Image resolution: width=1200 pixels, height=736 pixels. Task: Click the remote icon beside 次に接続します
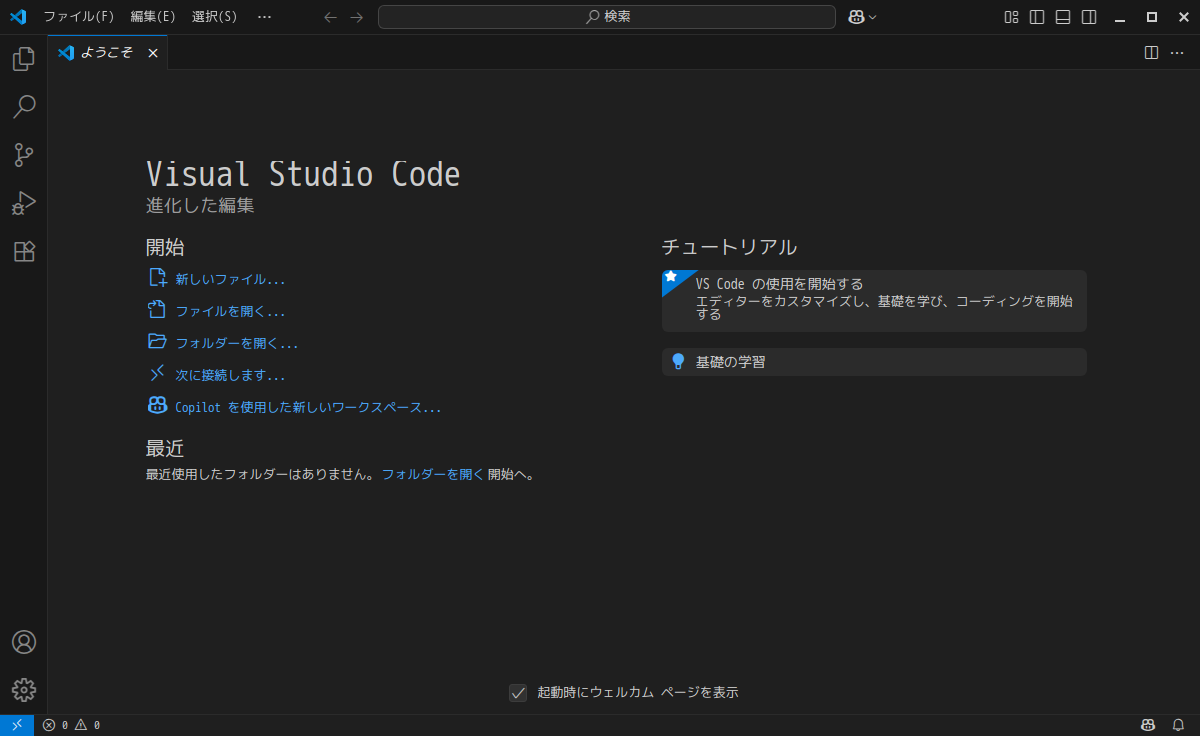pyautogui.click(x=157, y=374)
